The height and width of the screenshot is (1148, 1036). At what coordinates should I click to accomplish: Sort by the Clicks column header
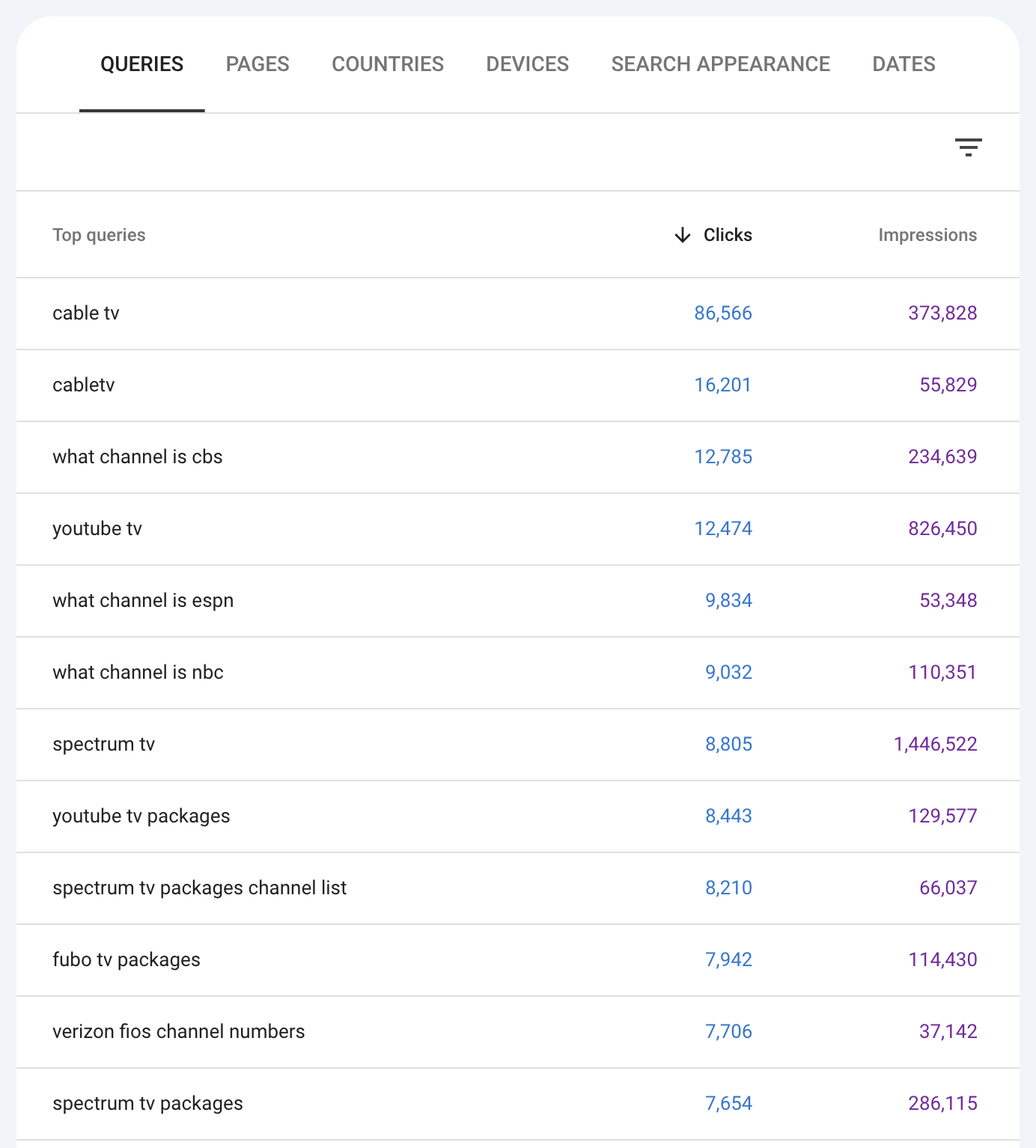[x=728, y=235]
